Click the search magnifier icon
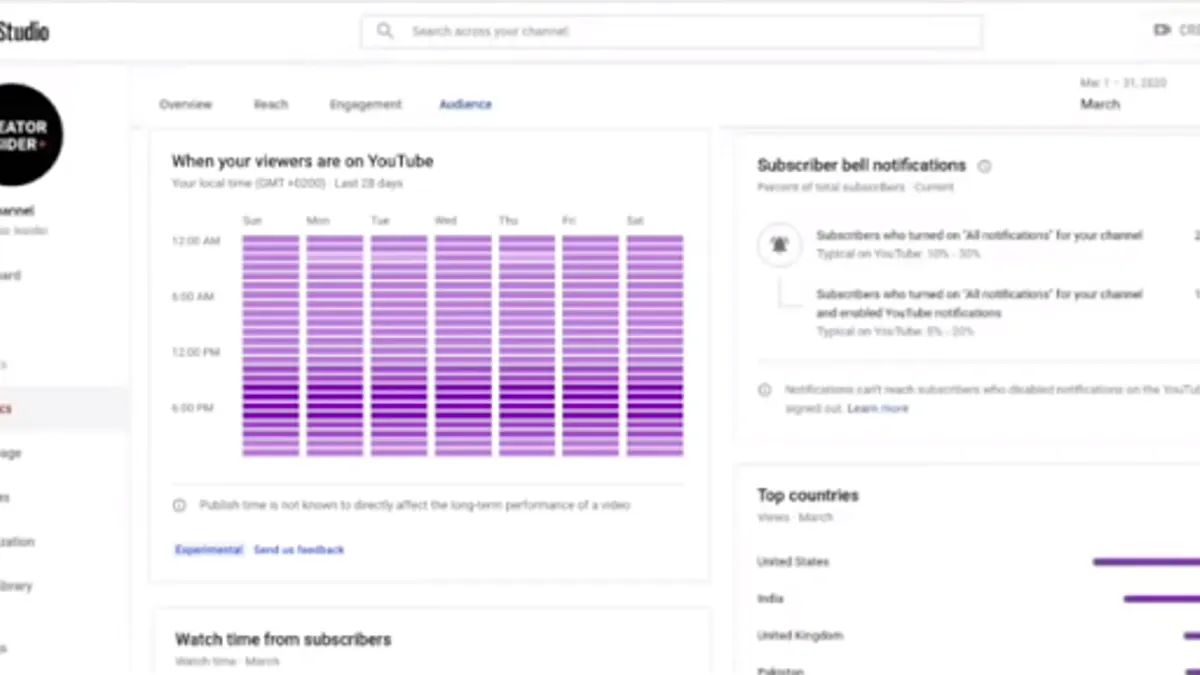The width and height of the screenshot is (1200, 675). click(385, 31)
